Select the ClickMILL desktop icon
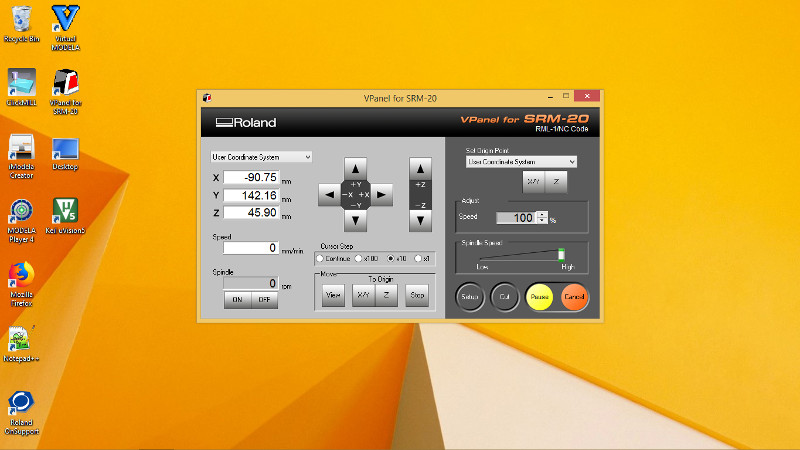 [21, 87]
